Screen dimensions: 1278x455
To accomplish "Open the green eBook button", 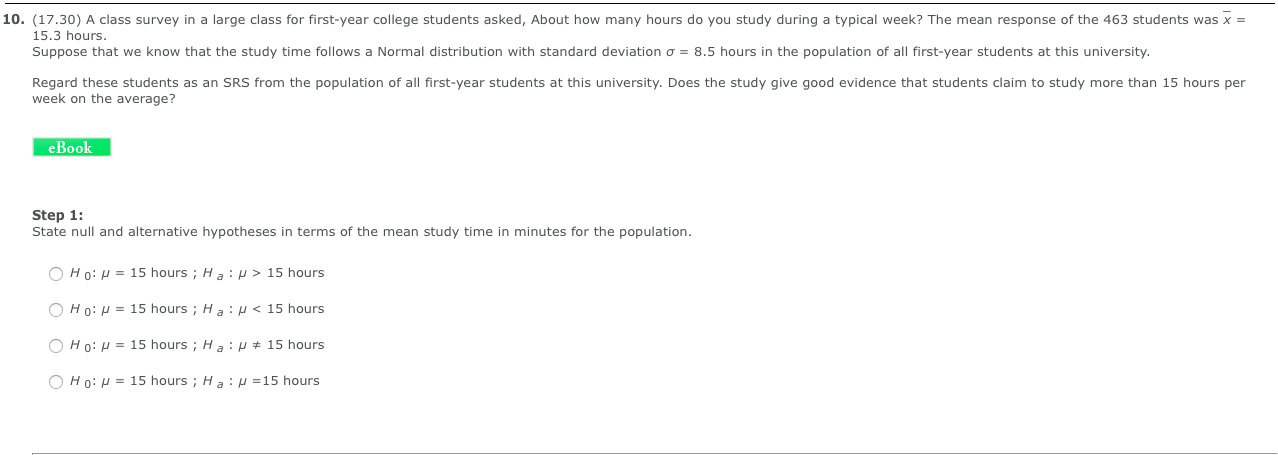I will pos(71,147).
